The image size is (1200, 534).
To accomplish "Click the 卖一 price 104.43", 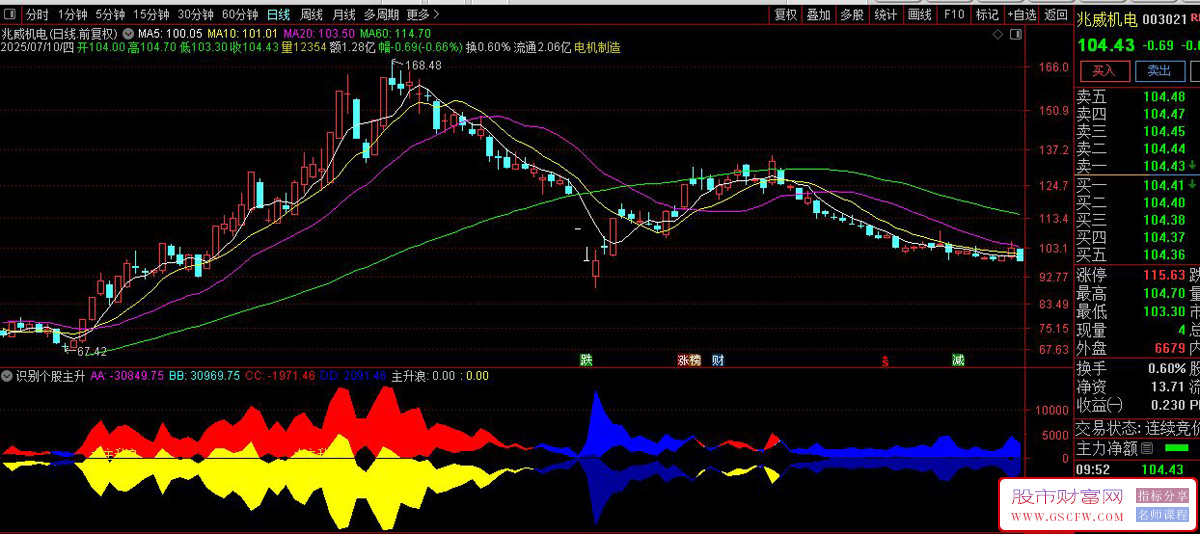I will coord(1164,166).
